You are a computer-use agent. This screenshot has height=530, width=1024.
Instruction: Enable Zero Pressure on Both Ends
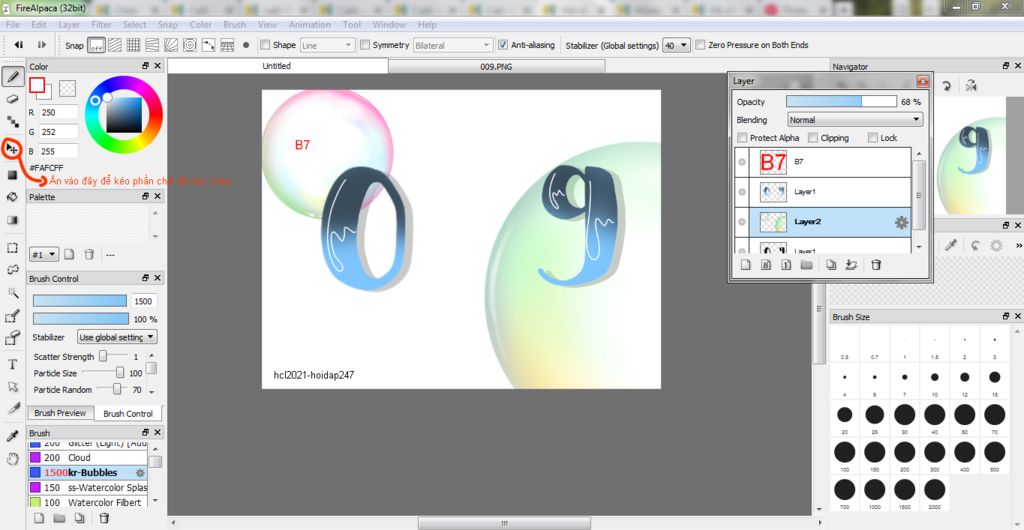coord(701,45)
